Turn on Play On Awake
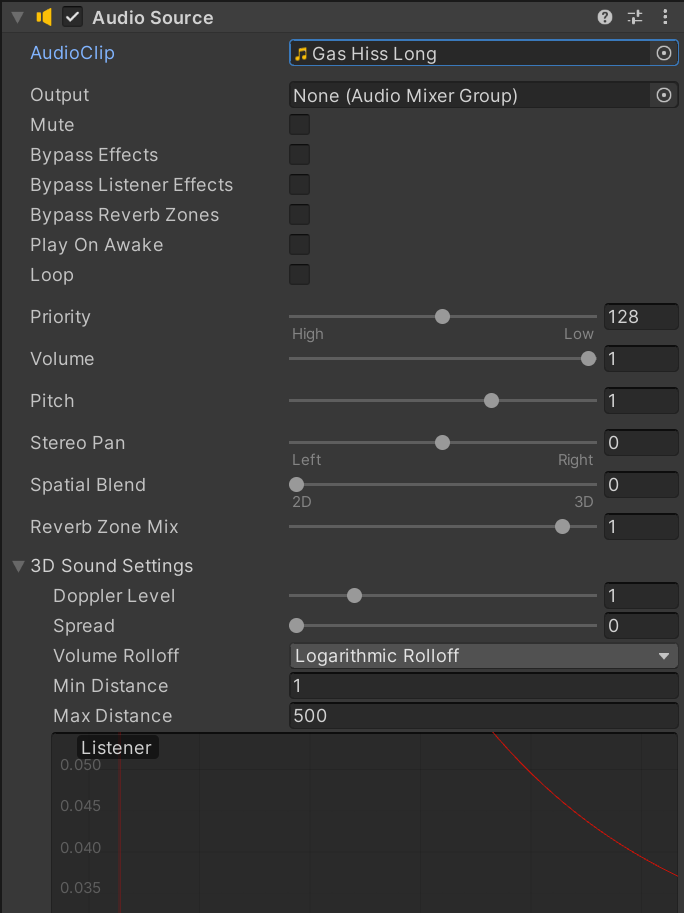The image size is (684, 913). [x=299, y=245]
